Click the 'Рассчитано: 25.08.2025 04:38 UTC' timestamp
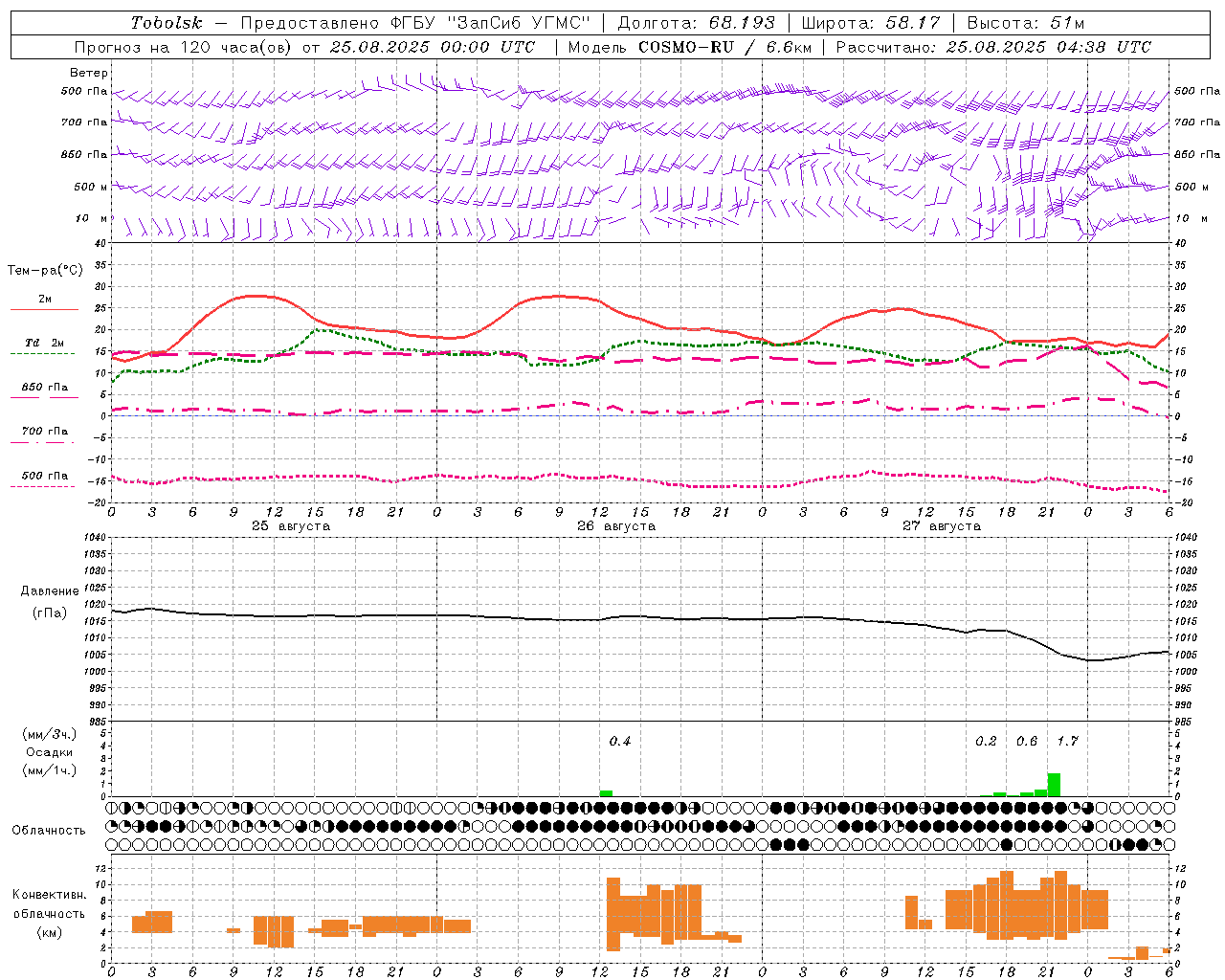This screenshot has width=1225, height=980. (x=993, y=47)
